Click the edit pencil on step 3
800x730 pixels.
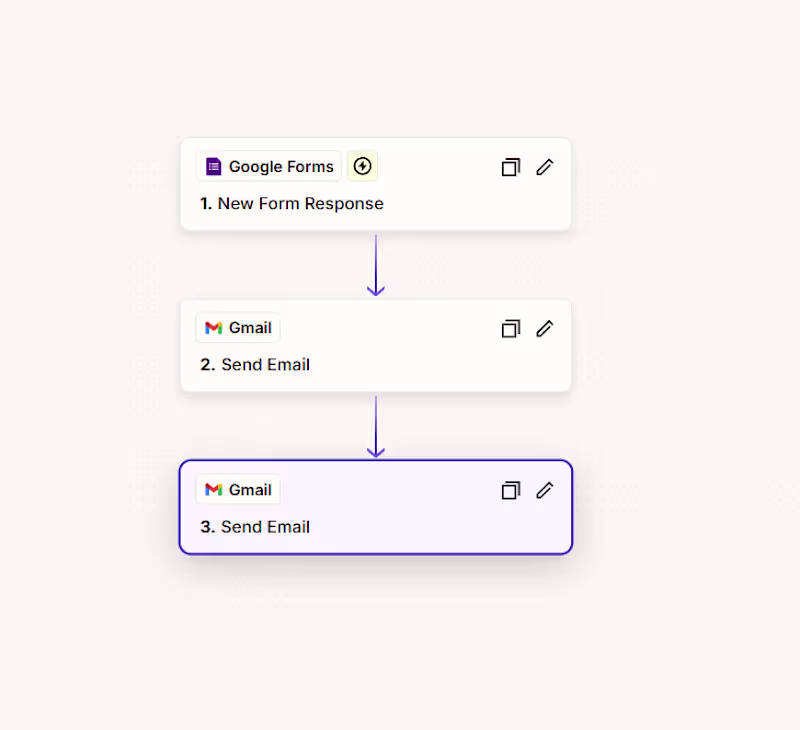(545, 490)
